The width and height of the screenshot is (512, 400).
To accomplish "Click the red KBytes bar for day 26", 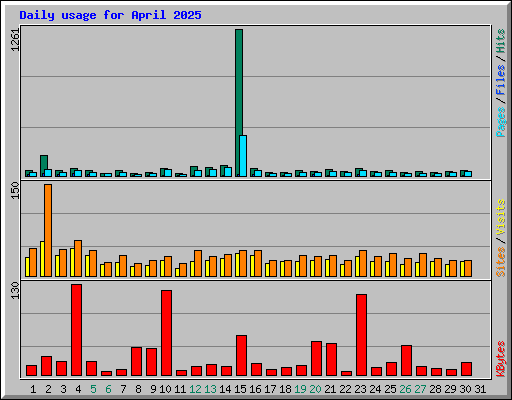I will click(x=406, y=361).
